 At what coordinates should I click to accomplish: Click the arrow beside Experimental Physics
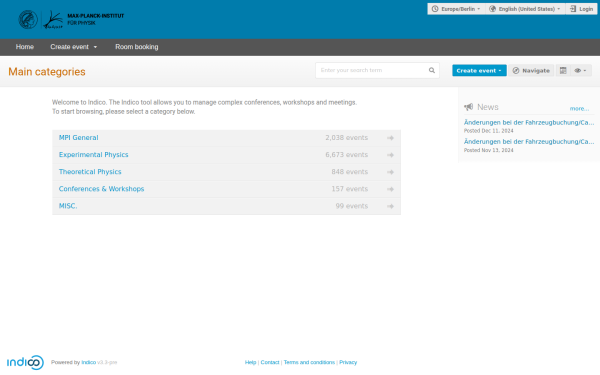tap(390, 155)
